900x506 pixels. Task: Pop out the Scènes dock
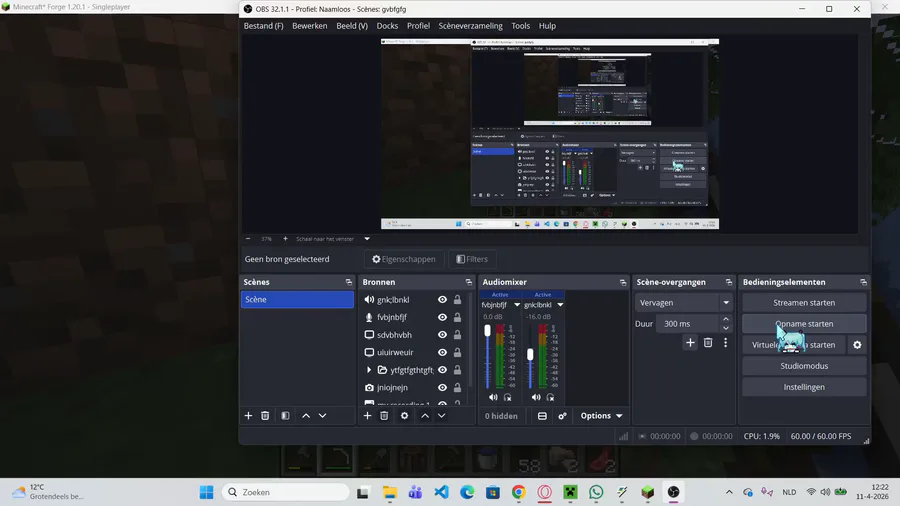pyautogui.click(x=348, y=282)
